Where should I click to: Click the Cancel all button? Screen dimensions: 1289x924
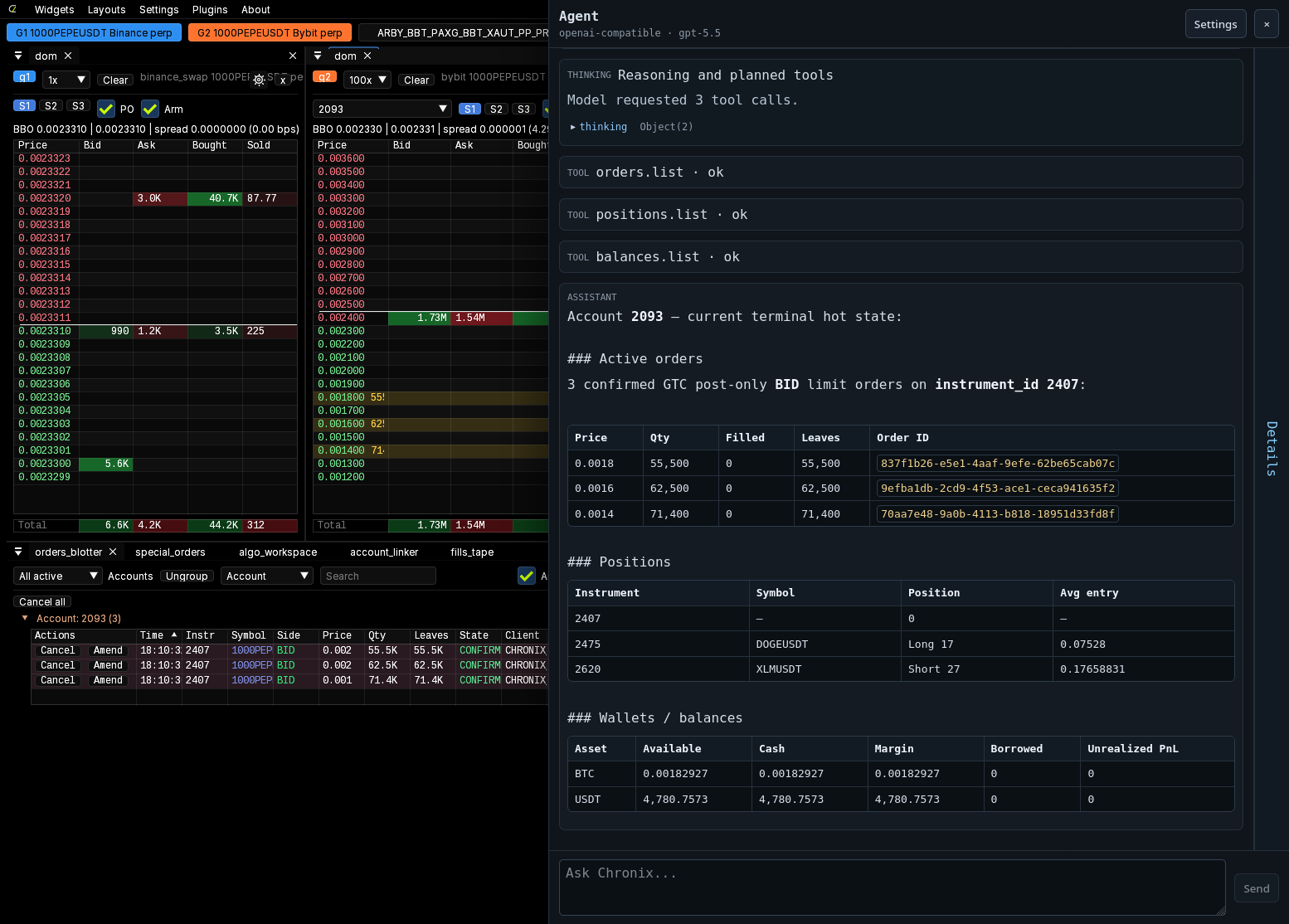42,601
